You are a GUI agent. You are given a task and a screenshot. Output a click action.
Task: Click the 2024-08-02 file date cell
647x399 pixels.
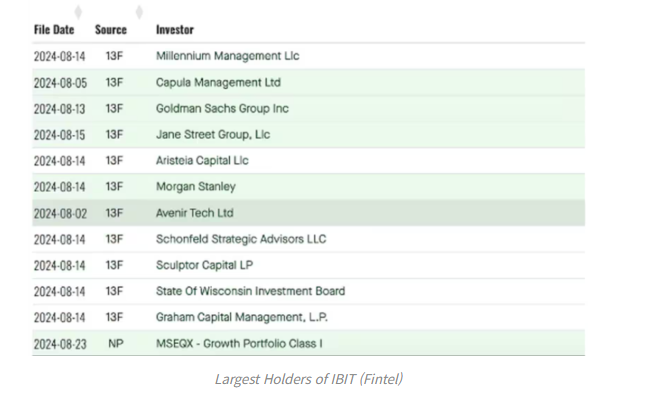[x=60, y=213]
